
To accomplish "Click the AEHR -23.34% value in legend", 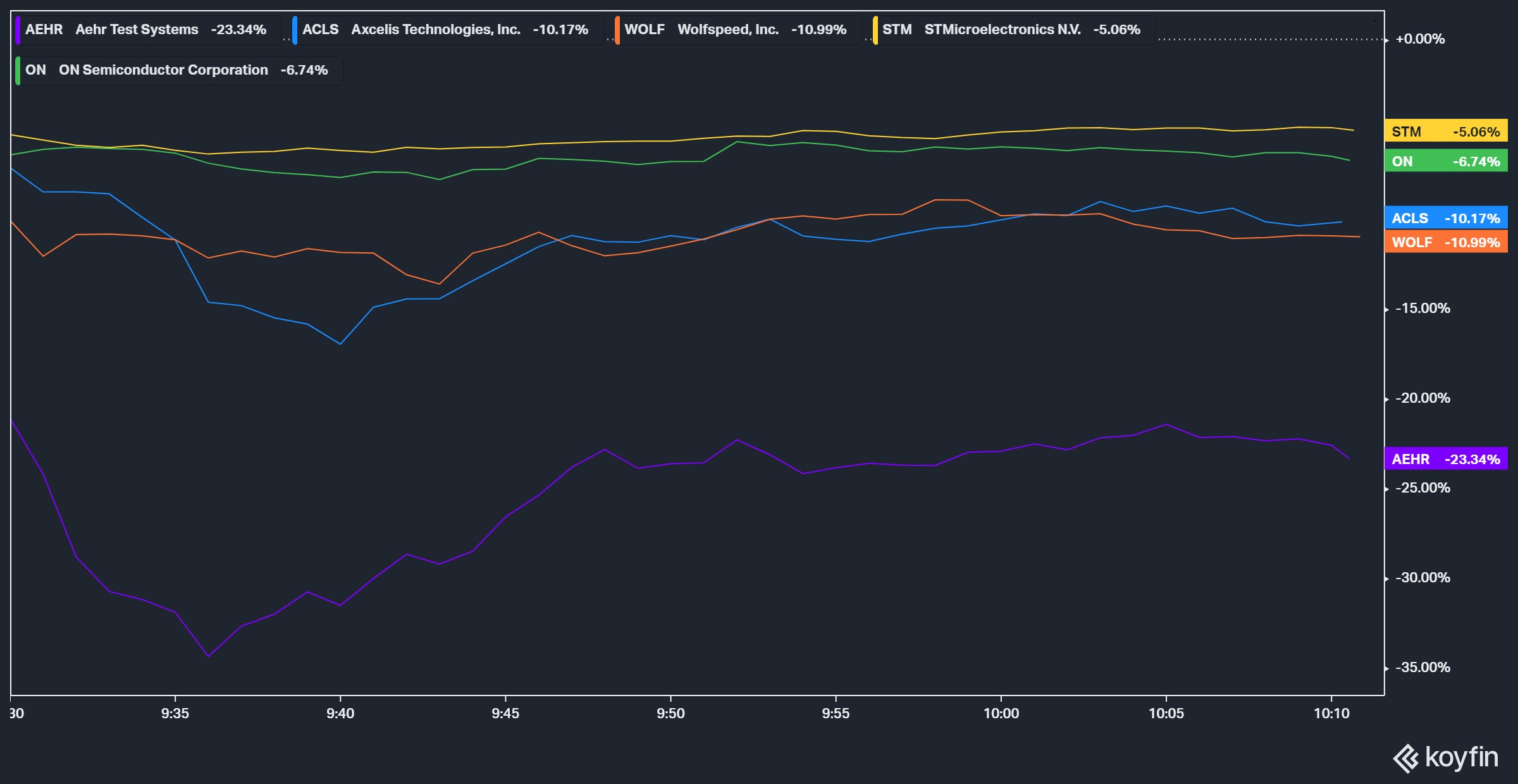I will click(238, 30).
